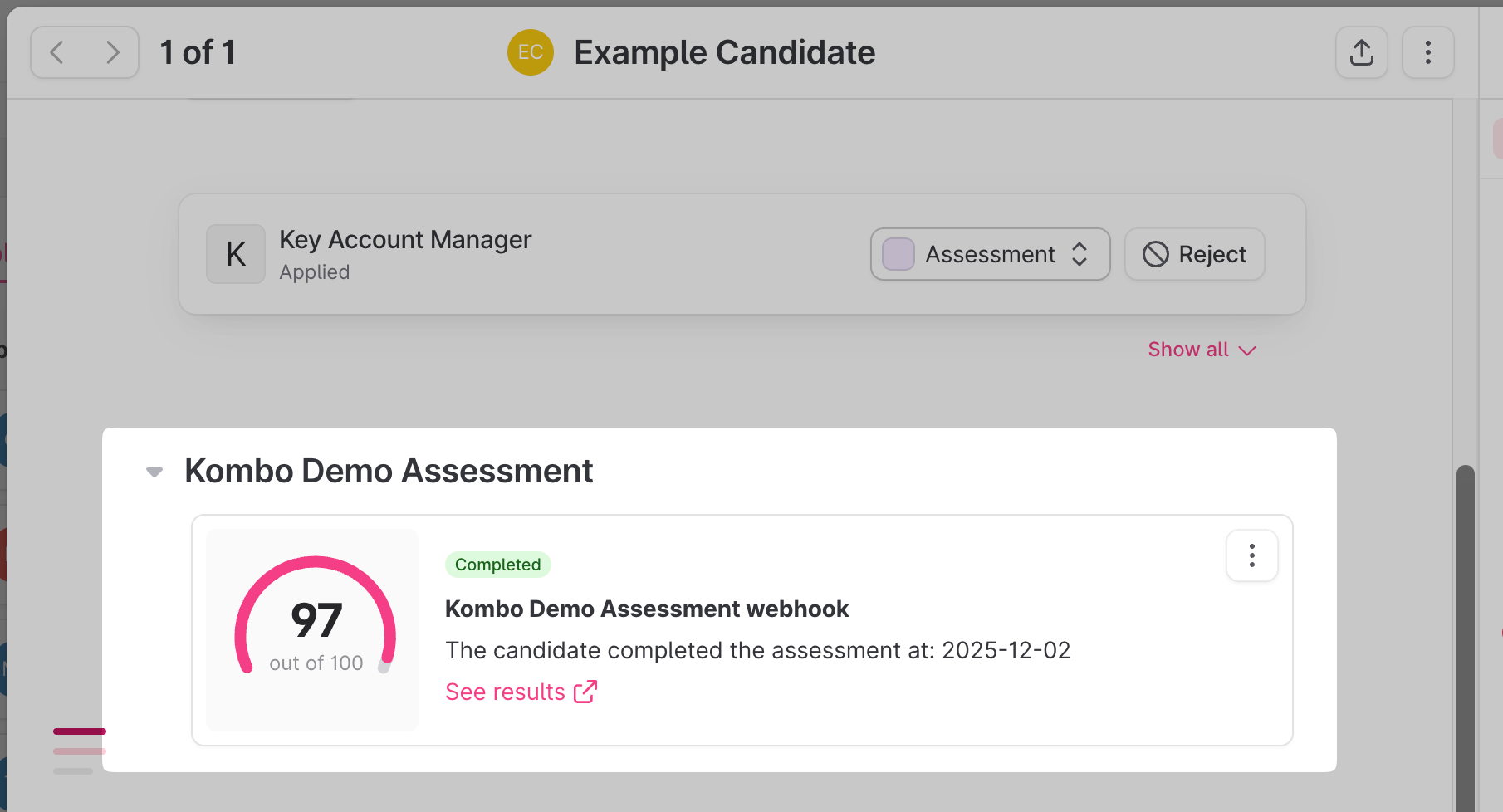Open the assessment card three-dot menu

coord(1251,555)
